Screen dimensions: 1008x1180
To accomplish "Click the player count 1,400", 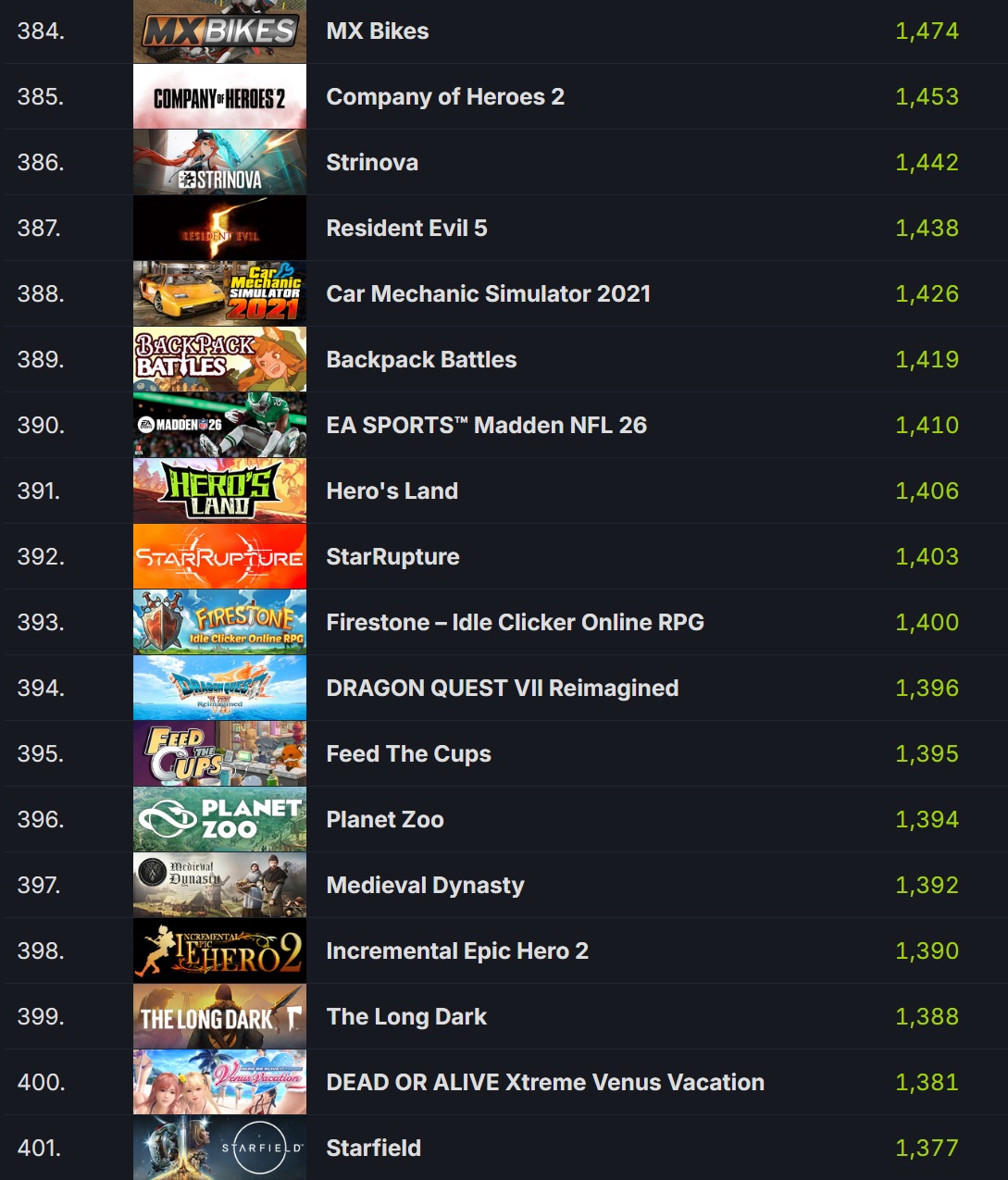I will [x=927, y=623].
